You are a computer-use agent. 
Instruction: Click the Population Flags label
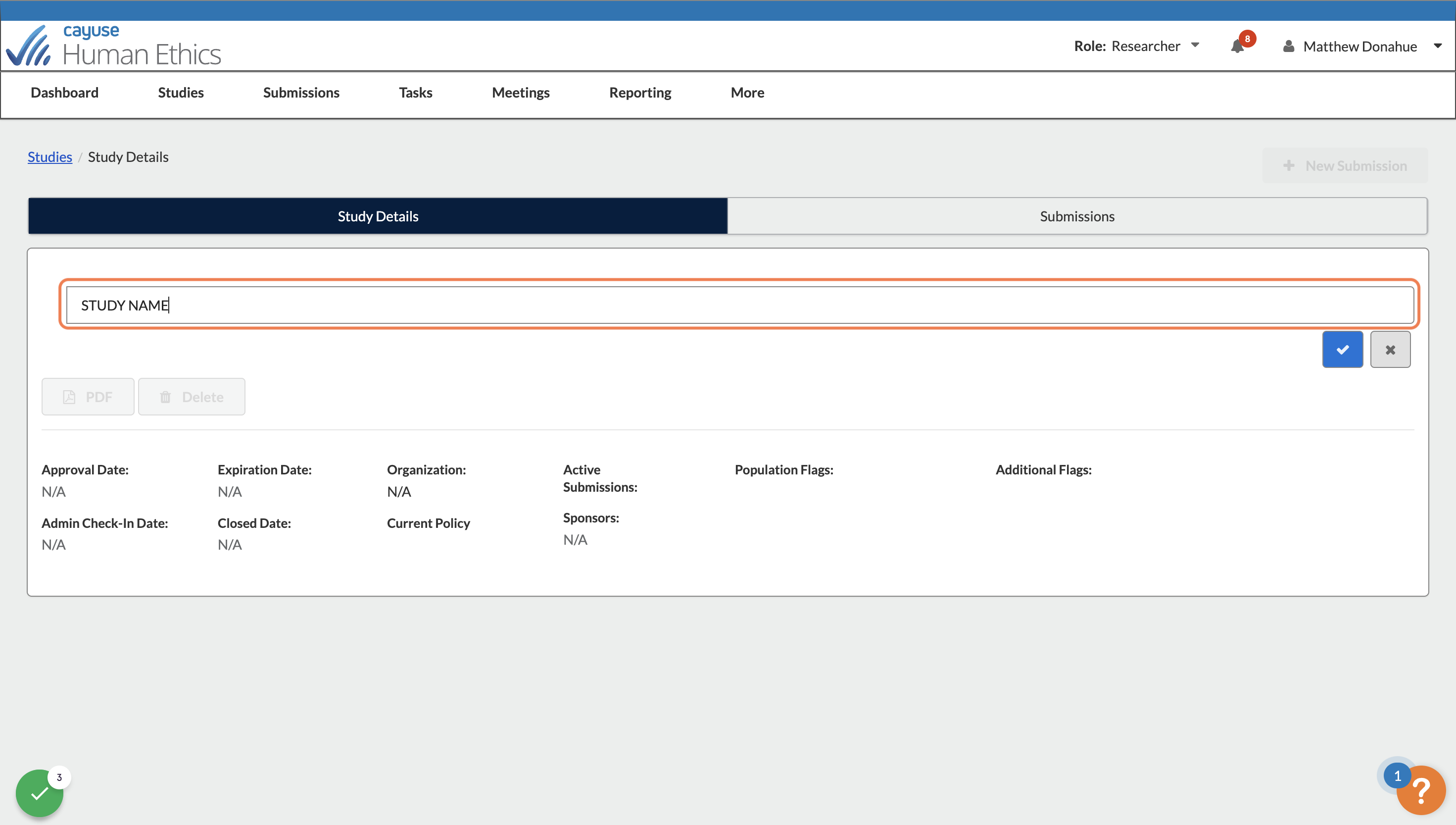coord(783,470)
